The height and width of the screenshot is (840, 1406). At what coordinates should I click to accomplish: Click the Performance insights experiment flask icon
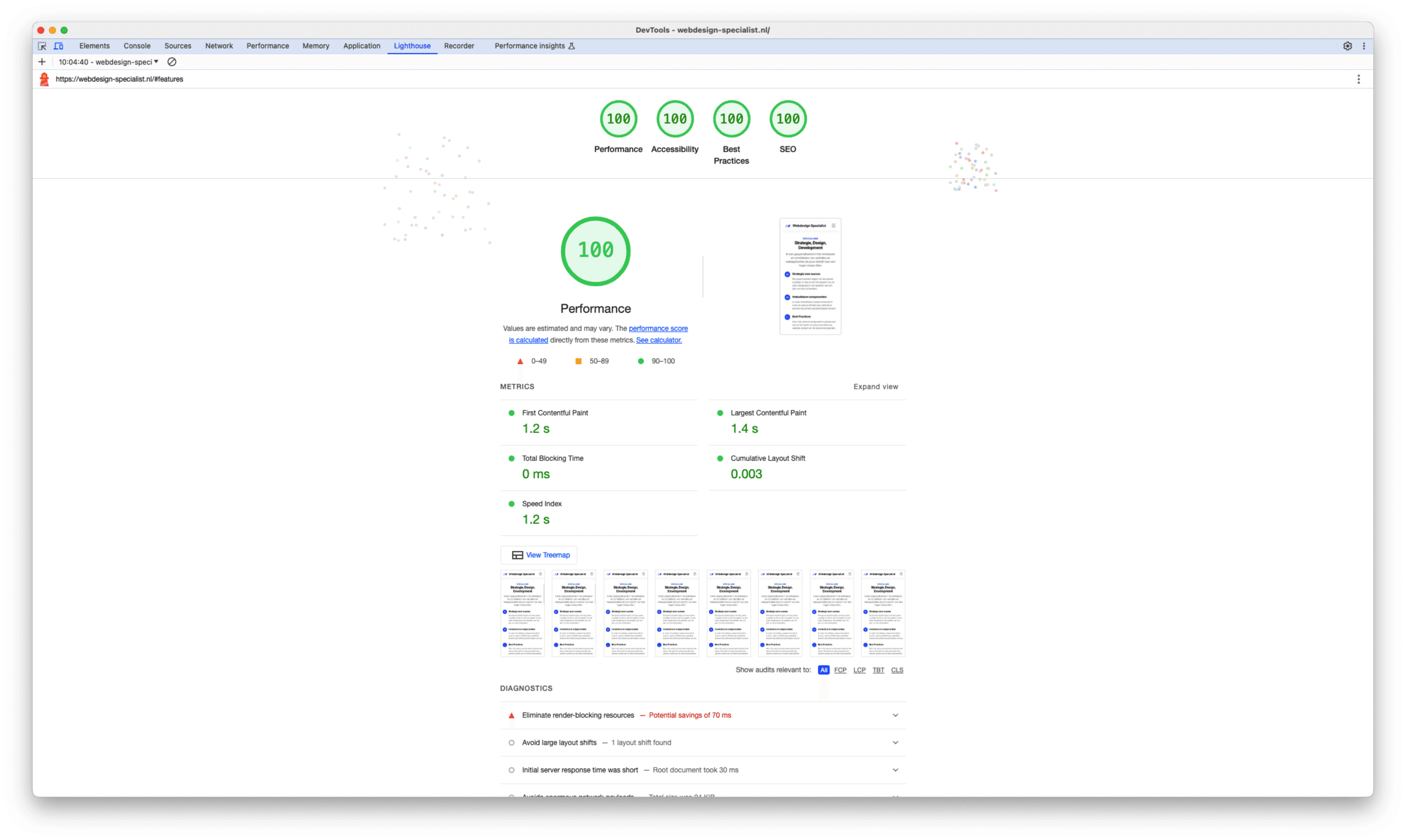(573, 46)
